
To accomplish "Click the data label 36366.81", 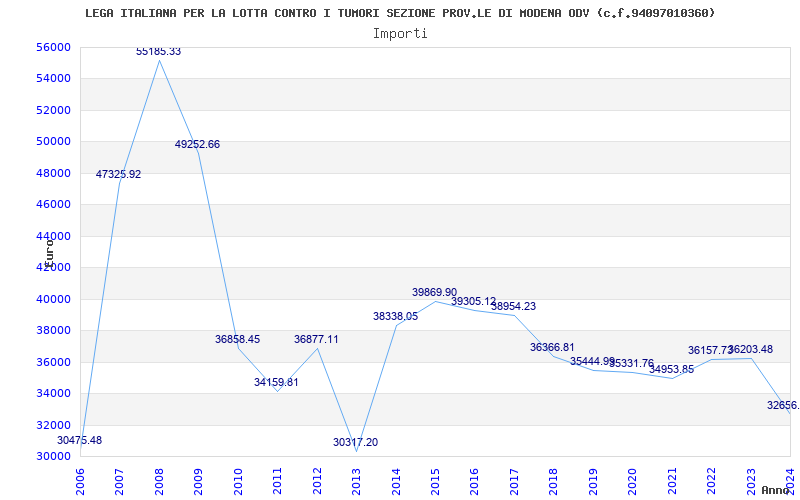I will tap(552, 347).
